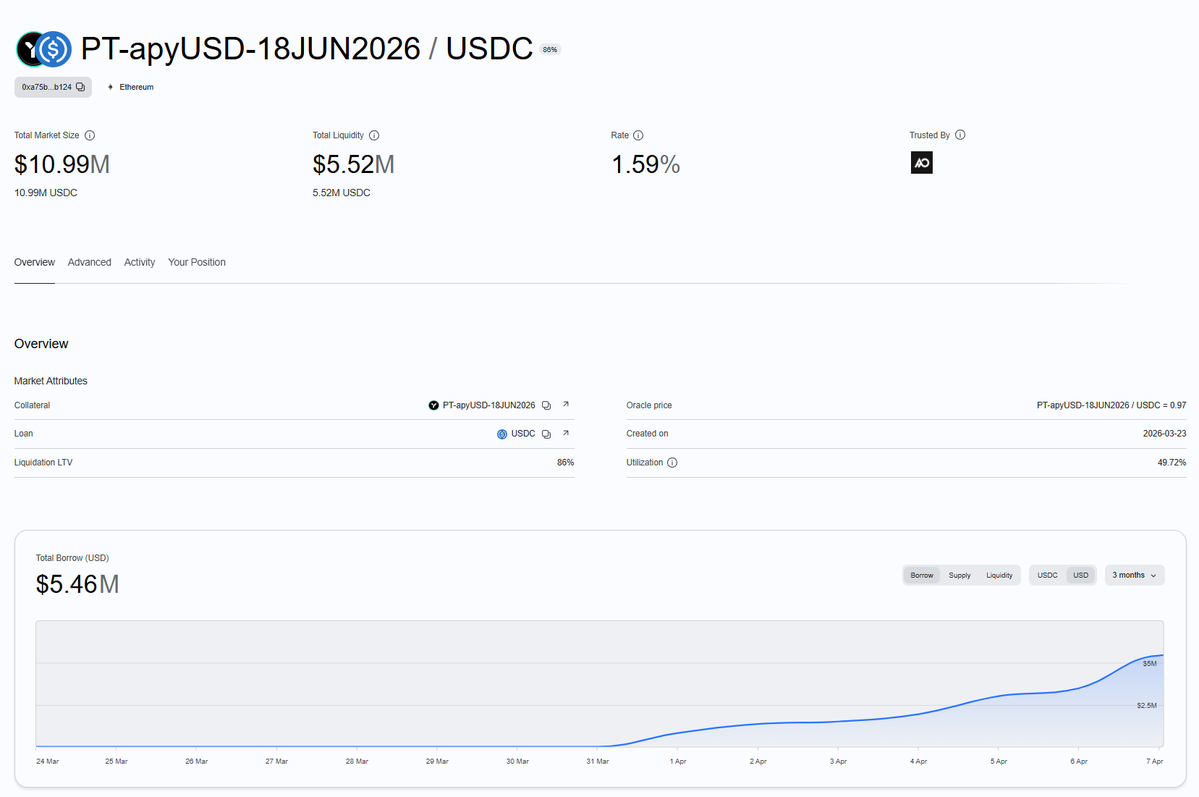Click the 86% LLTV badge near title

[550, 50]
